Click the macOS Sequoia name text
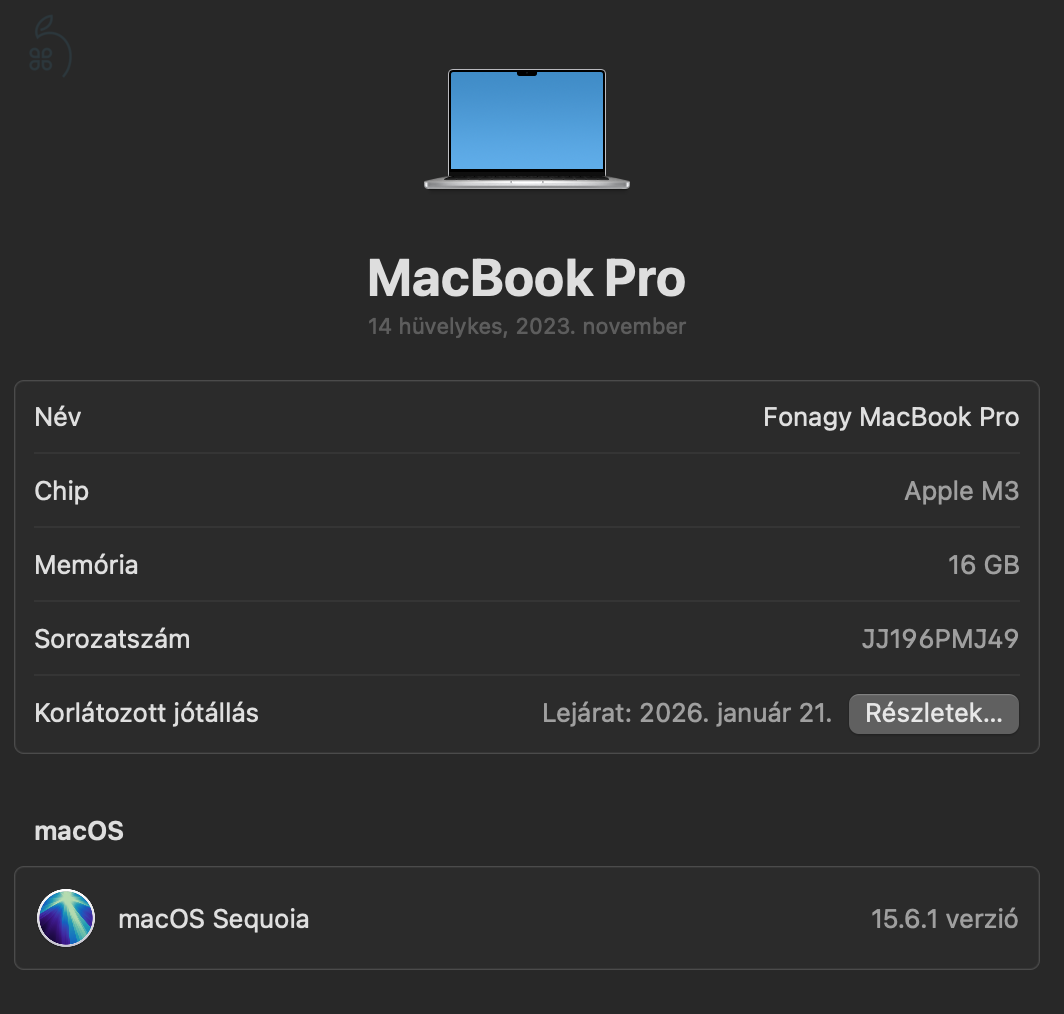This screenshot has width=1064, height=1014. [214, 918]
